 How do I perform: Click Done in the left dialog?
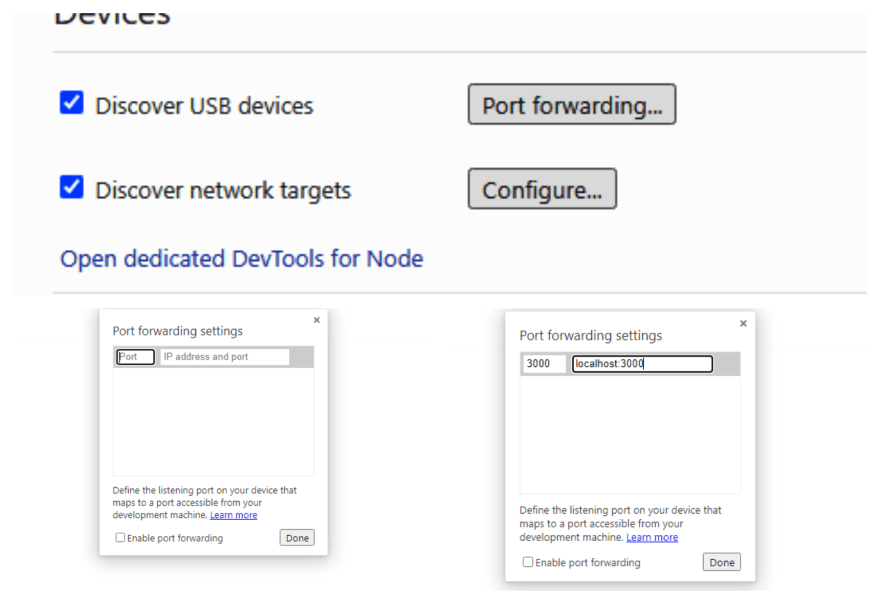pyautogui.click(x=297, y=538)
